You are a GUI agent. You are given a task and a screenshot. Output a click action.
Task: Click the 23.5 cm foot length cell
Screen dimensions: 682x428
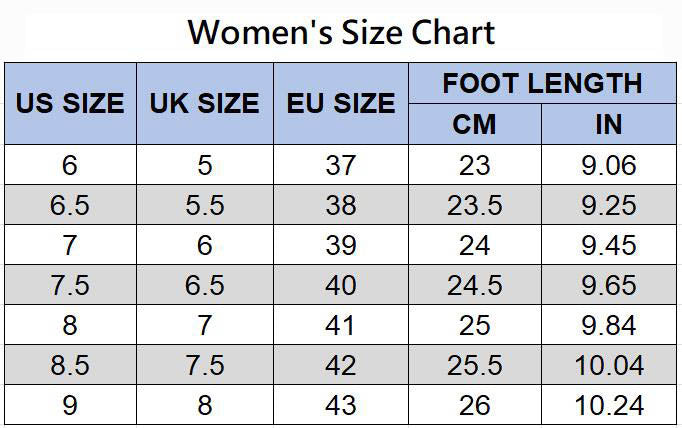tap(474, 205)
